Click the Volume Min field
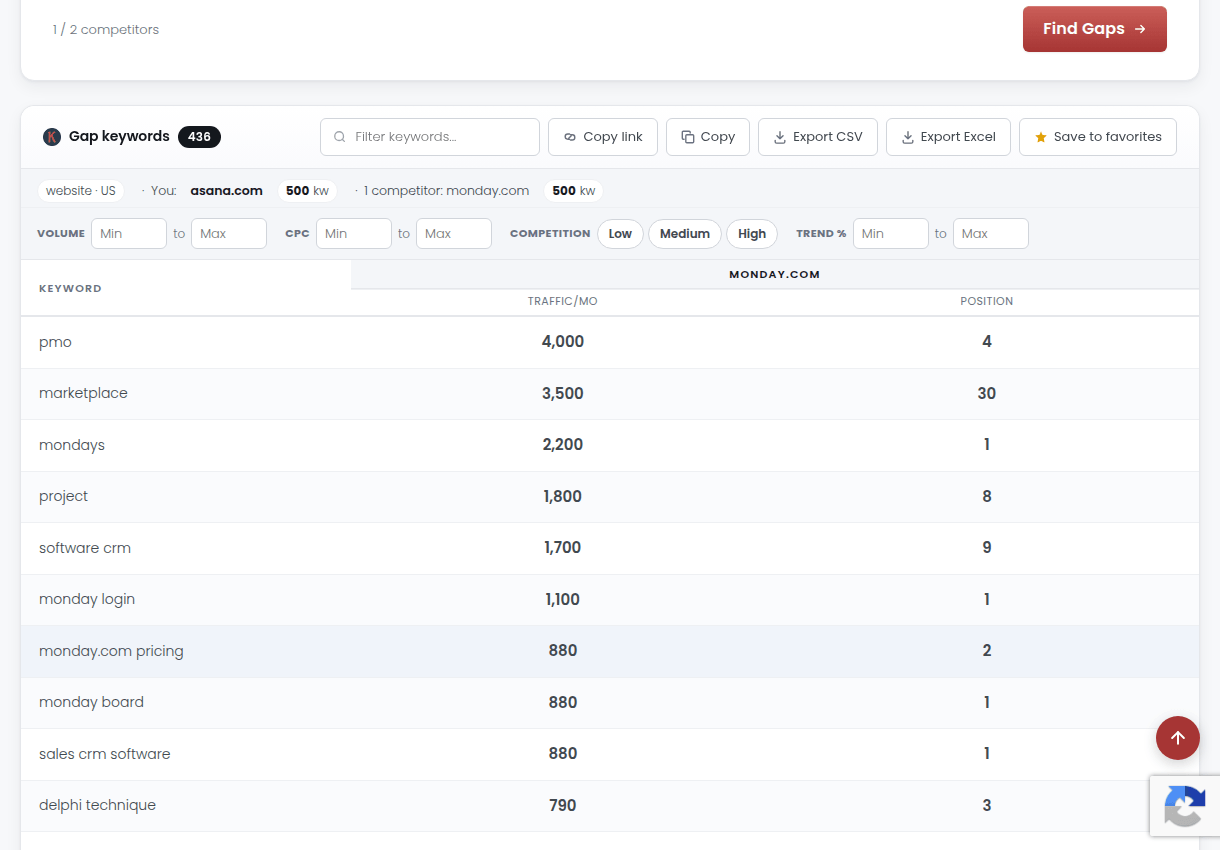1220x850 pixels. tap(129, 234)
